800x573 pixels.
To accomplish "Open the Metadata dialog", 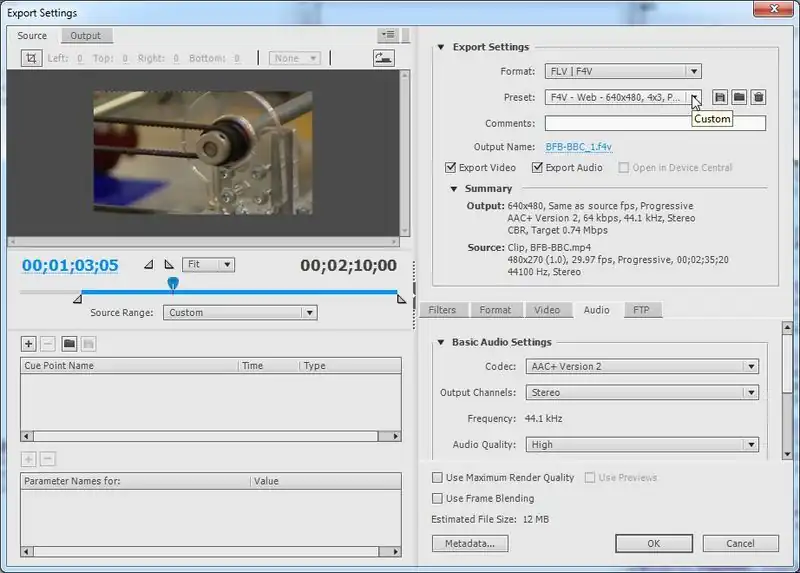I will 470,543.
